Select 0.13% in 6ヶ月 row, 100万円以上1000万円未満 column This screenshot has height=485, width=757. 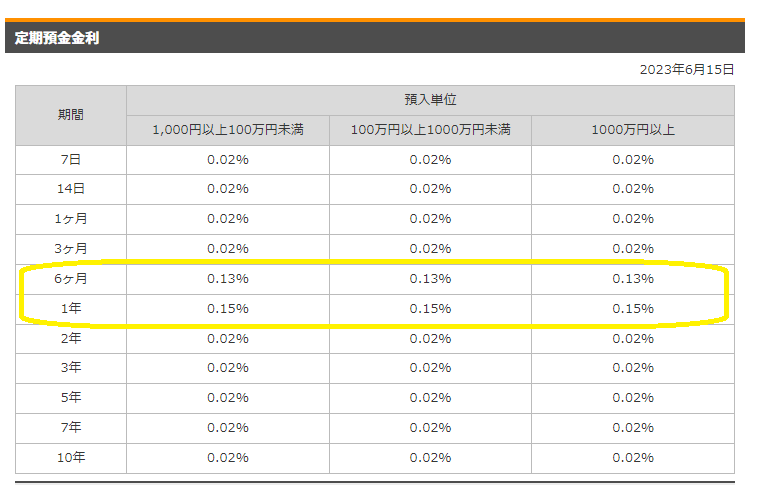point(430,279)
